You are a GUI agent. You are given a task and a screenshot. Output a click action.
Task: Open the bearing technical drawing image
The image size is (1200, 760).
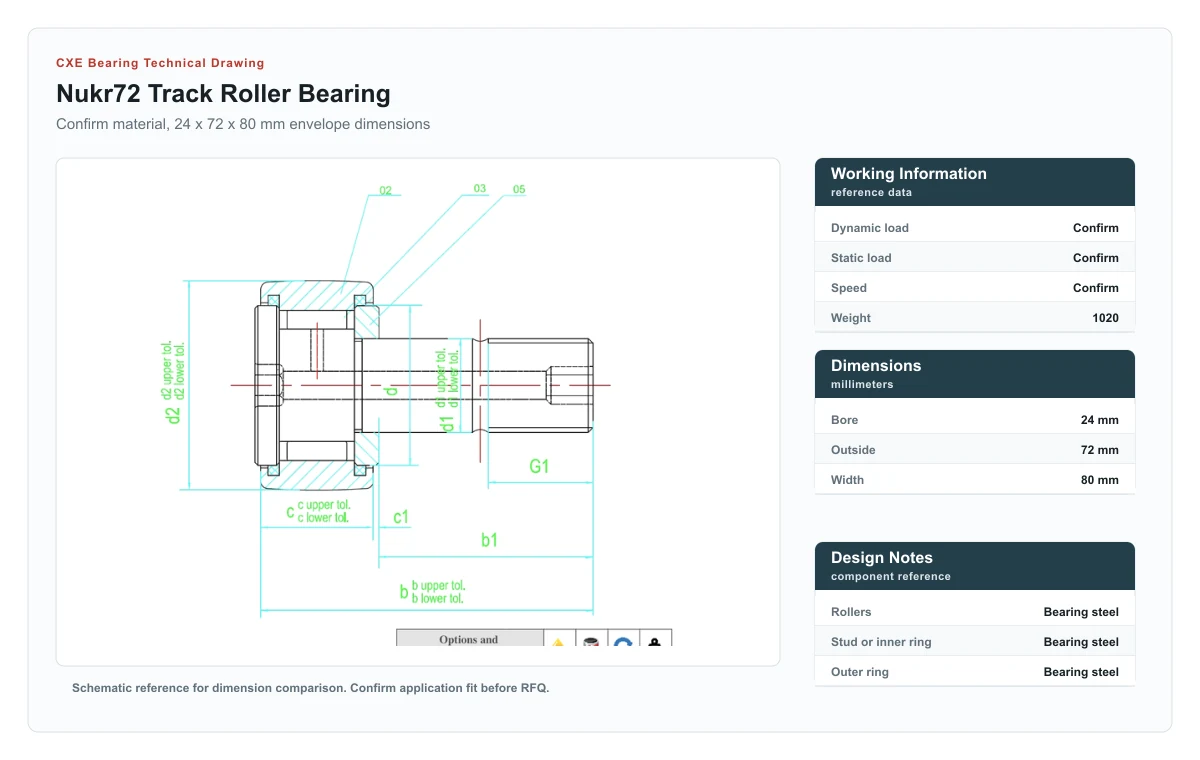pyautogui.click(x=418, y=412)
